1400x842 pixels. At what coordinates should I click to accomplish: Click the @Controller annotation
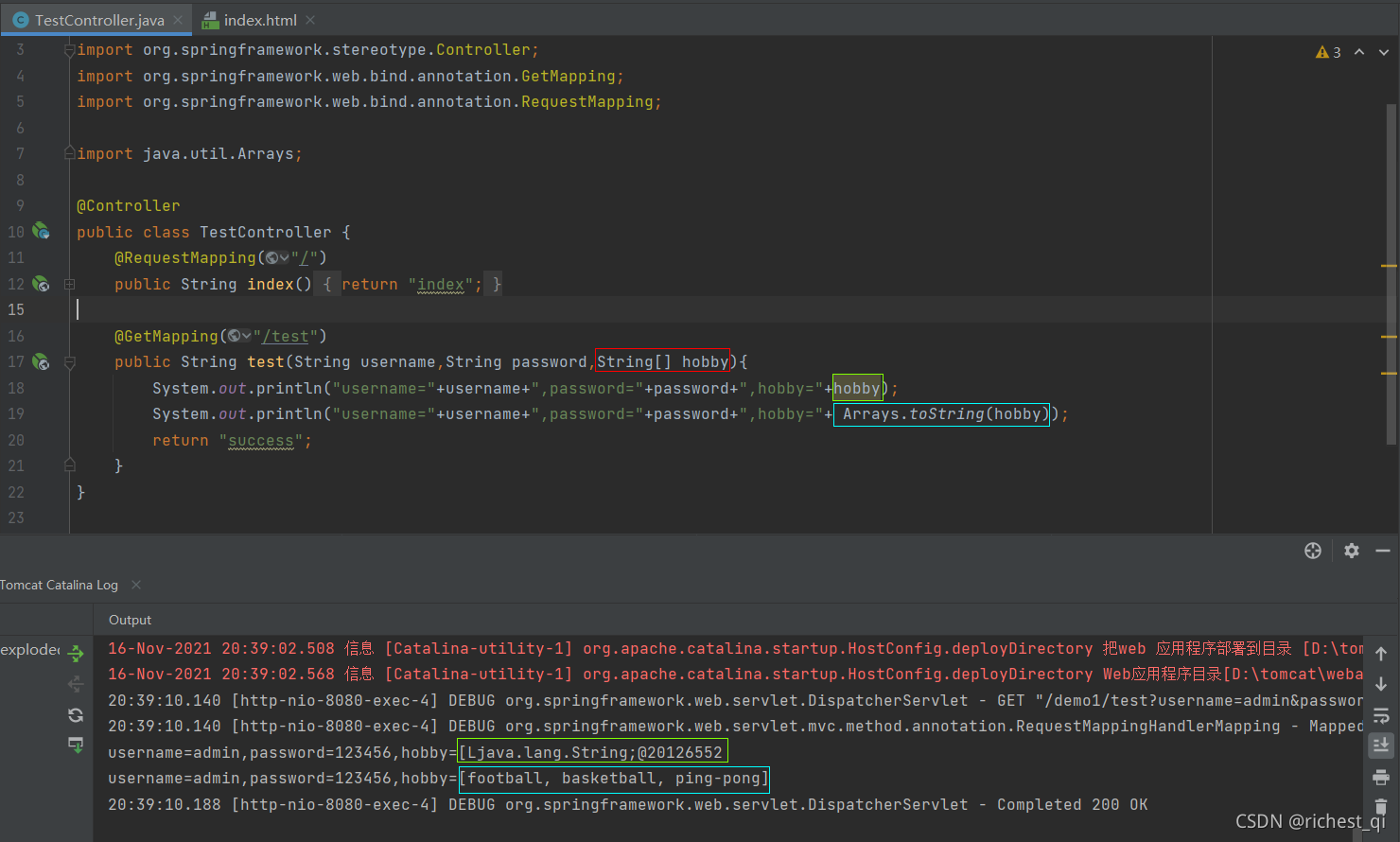128,205
